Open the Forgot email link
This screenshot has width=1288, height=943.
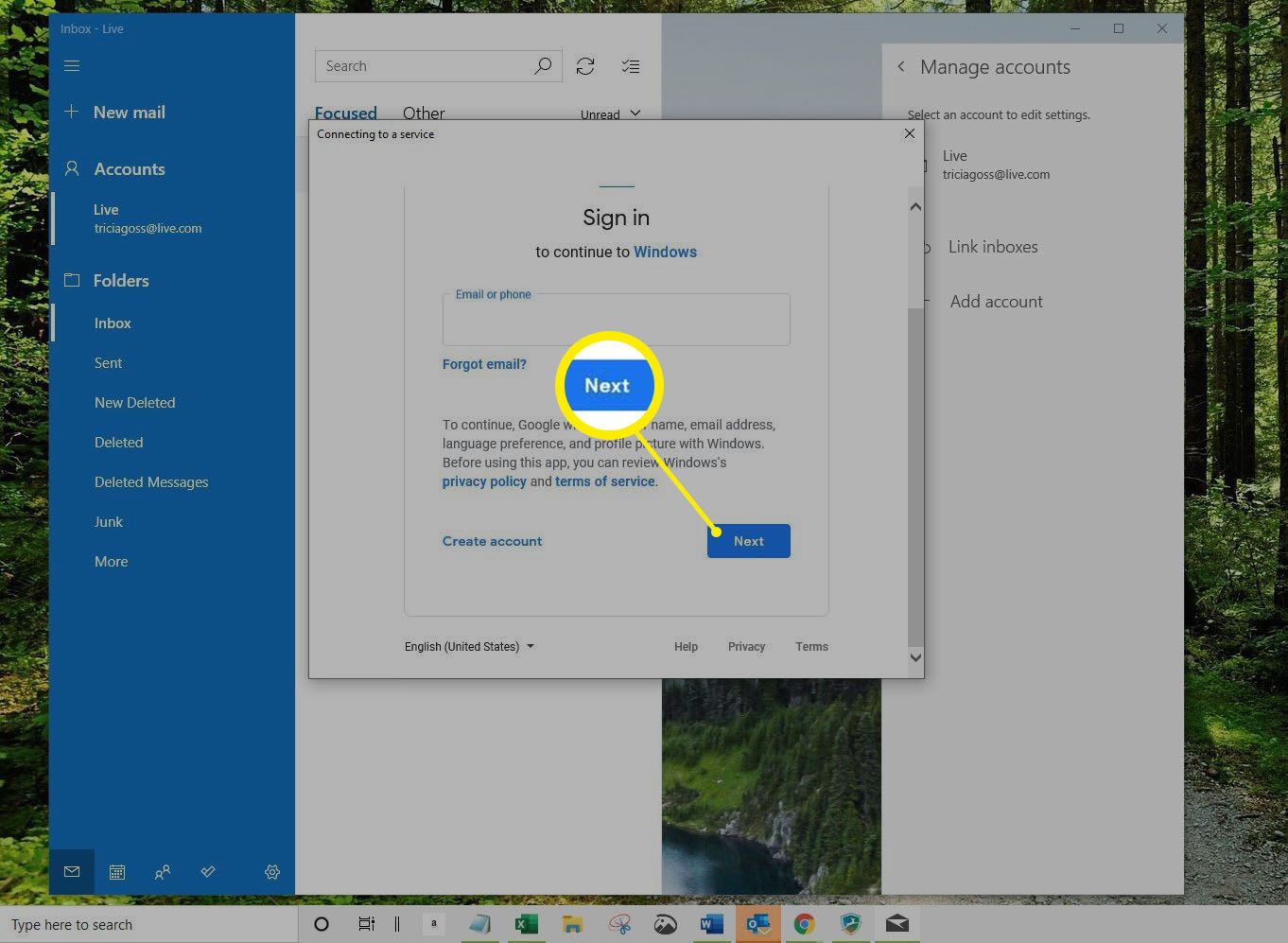484,364
